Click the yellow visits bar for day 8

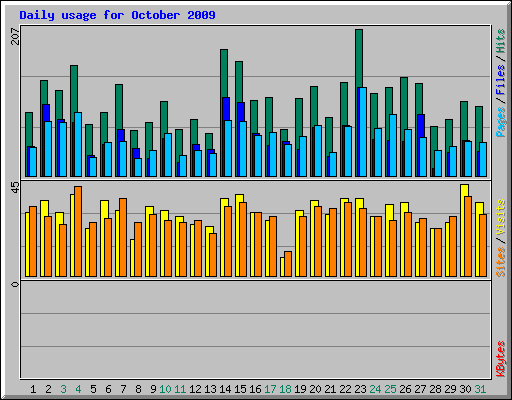point(132,258)
